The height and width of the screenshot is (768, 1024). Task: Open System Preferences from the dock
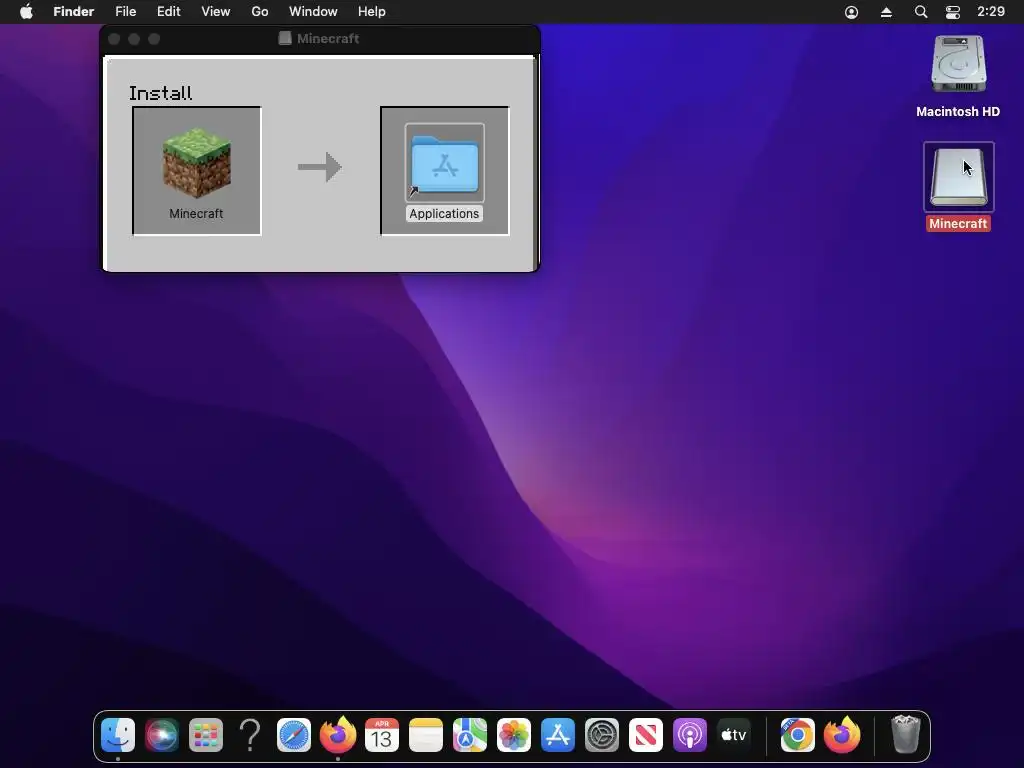coord(601,735)
